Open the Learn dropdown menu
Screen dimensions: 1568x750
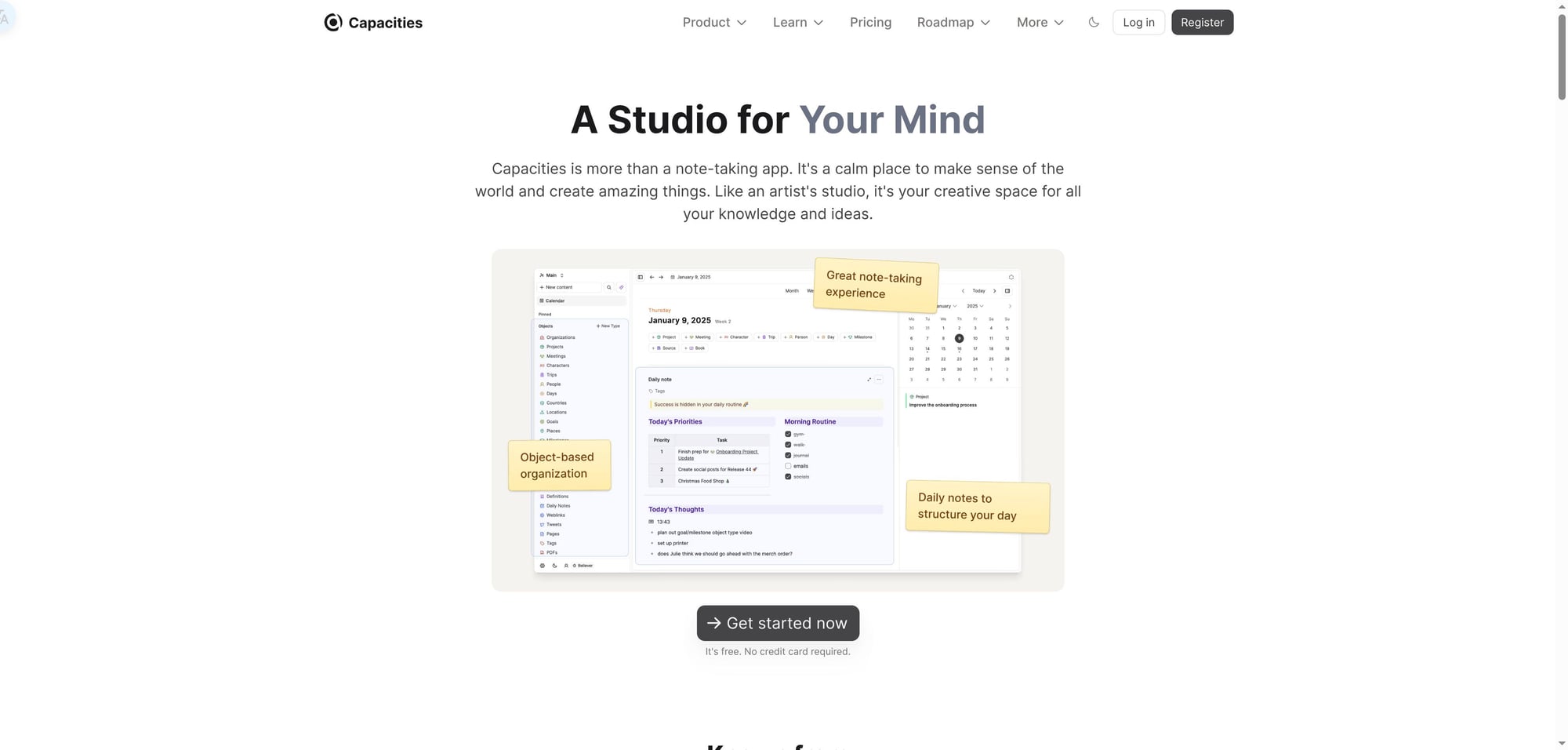pyautogui.click(x=797, y=23)
